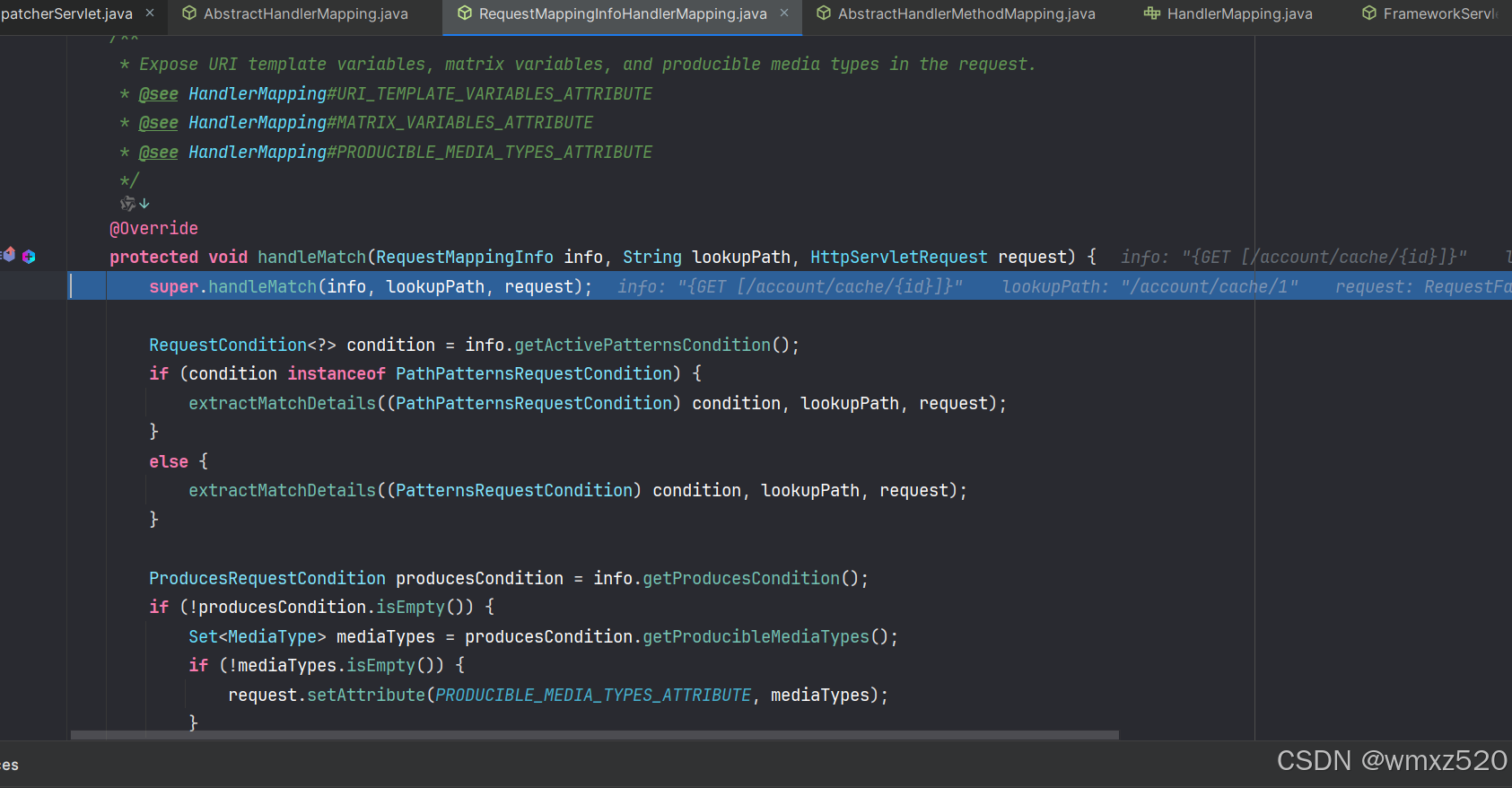The width and height of the screenshot is (1512, 788).
Task: Click the getProducibleMediaTypes method call
Action: click(x=756, y=636)
